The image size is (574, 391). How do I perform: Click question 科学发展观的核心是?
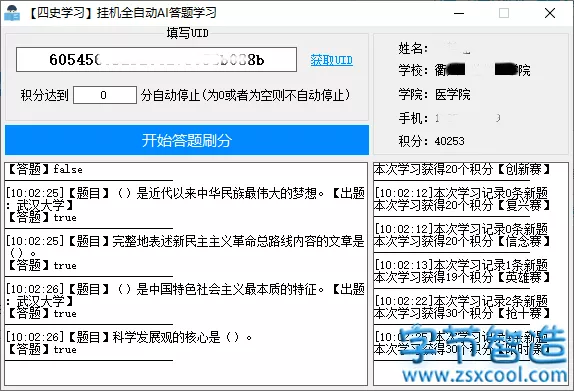129,337
